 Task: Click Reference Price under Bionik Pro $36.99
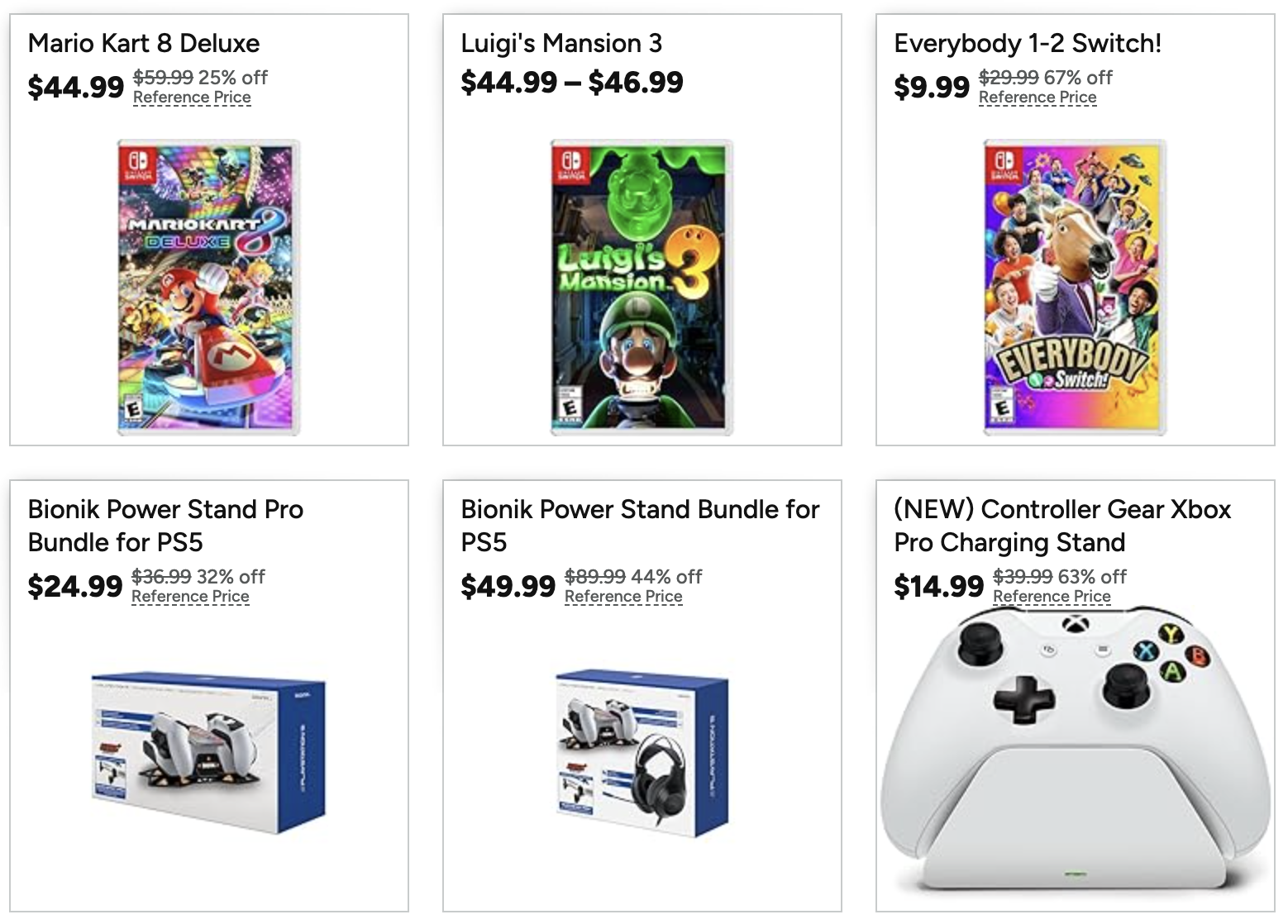[x=190, y=597]
